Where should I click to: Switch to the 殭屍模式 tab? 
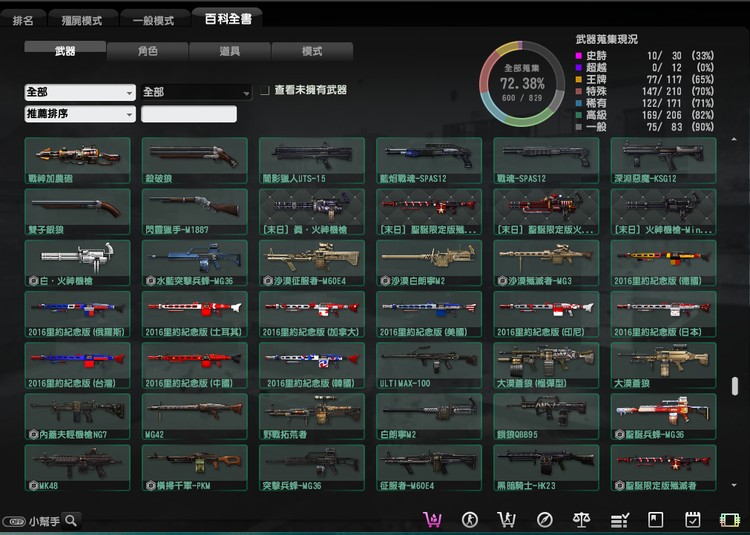tap(82, 20)
